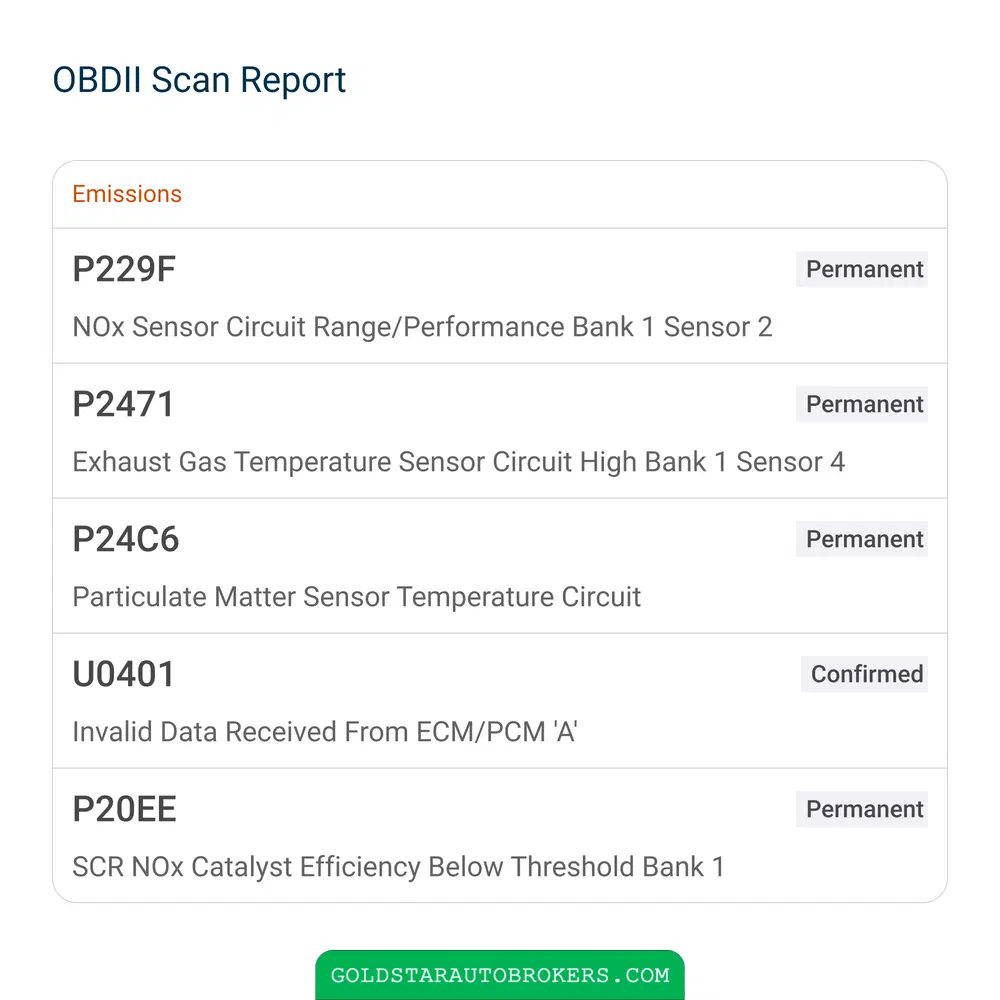Screen dimensions: 1000x1000
Task: Open Particulate Matter Sensor Temperature Circuit text
Action: pyautogui.click(x=357, y=598)
